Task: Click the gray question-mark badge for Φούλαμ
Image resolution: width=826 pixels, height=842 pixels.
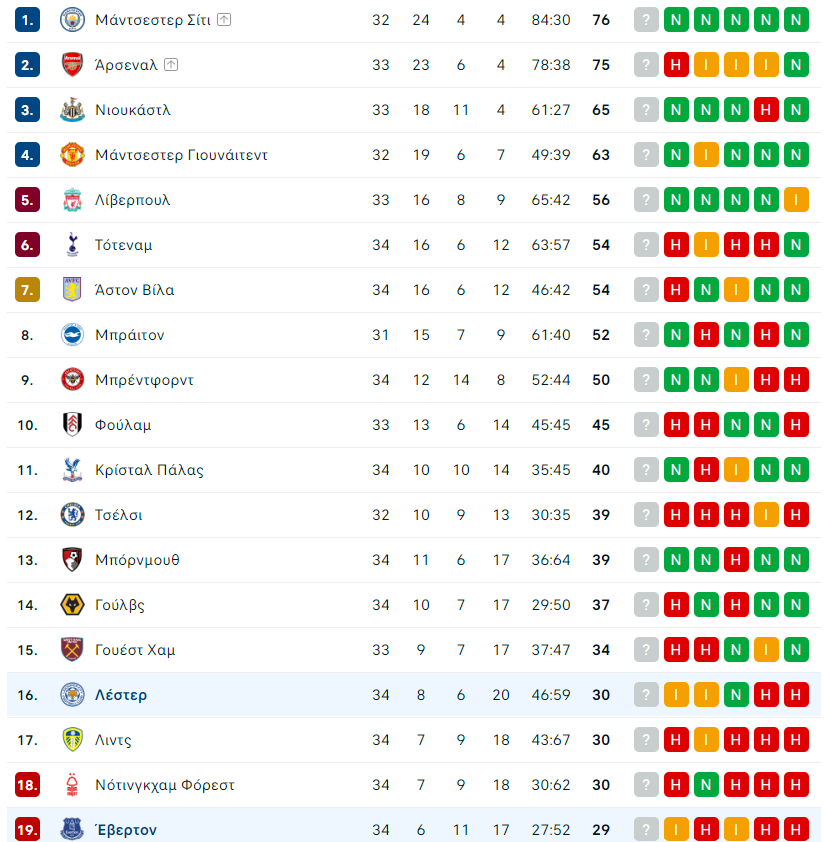Action: 647,425
